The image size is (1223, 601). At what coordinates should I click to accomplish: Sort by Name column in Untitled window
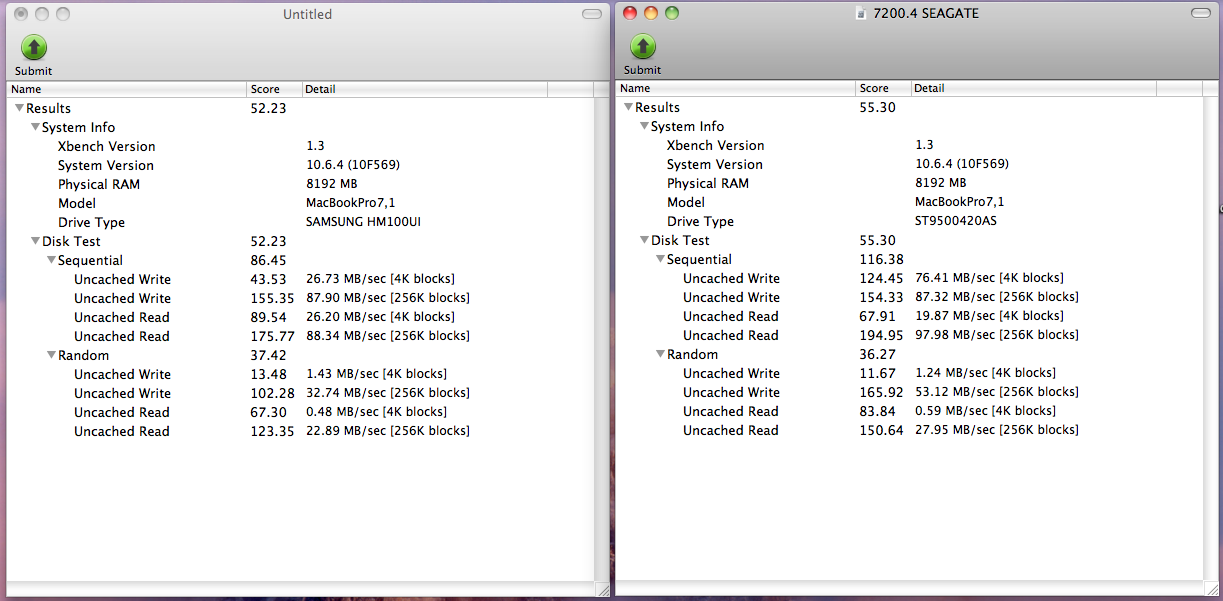126,89
